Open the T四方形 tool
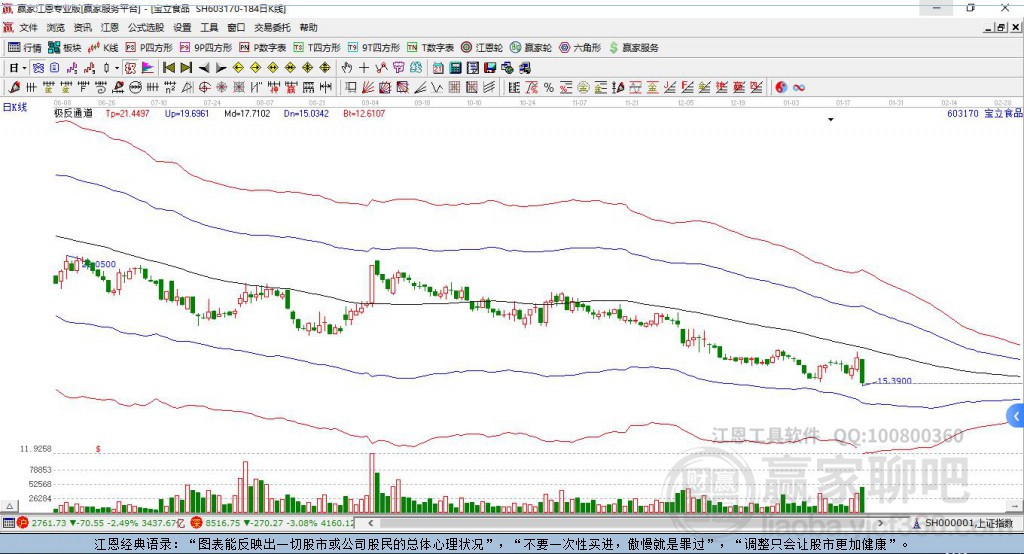The width and height of the screenshot is (1024, 554). click(317, 48)
